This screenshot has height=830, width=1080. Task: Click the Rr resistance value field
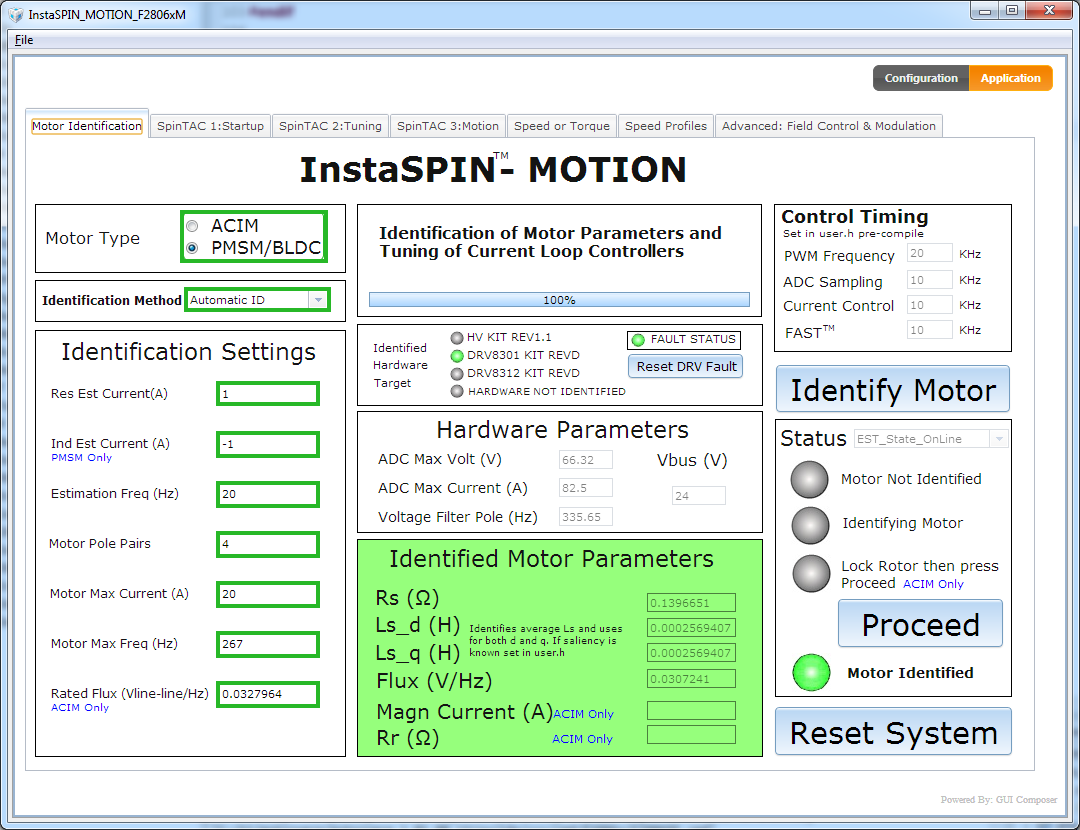click(x=692, y=734)
